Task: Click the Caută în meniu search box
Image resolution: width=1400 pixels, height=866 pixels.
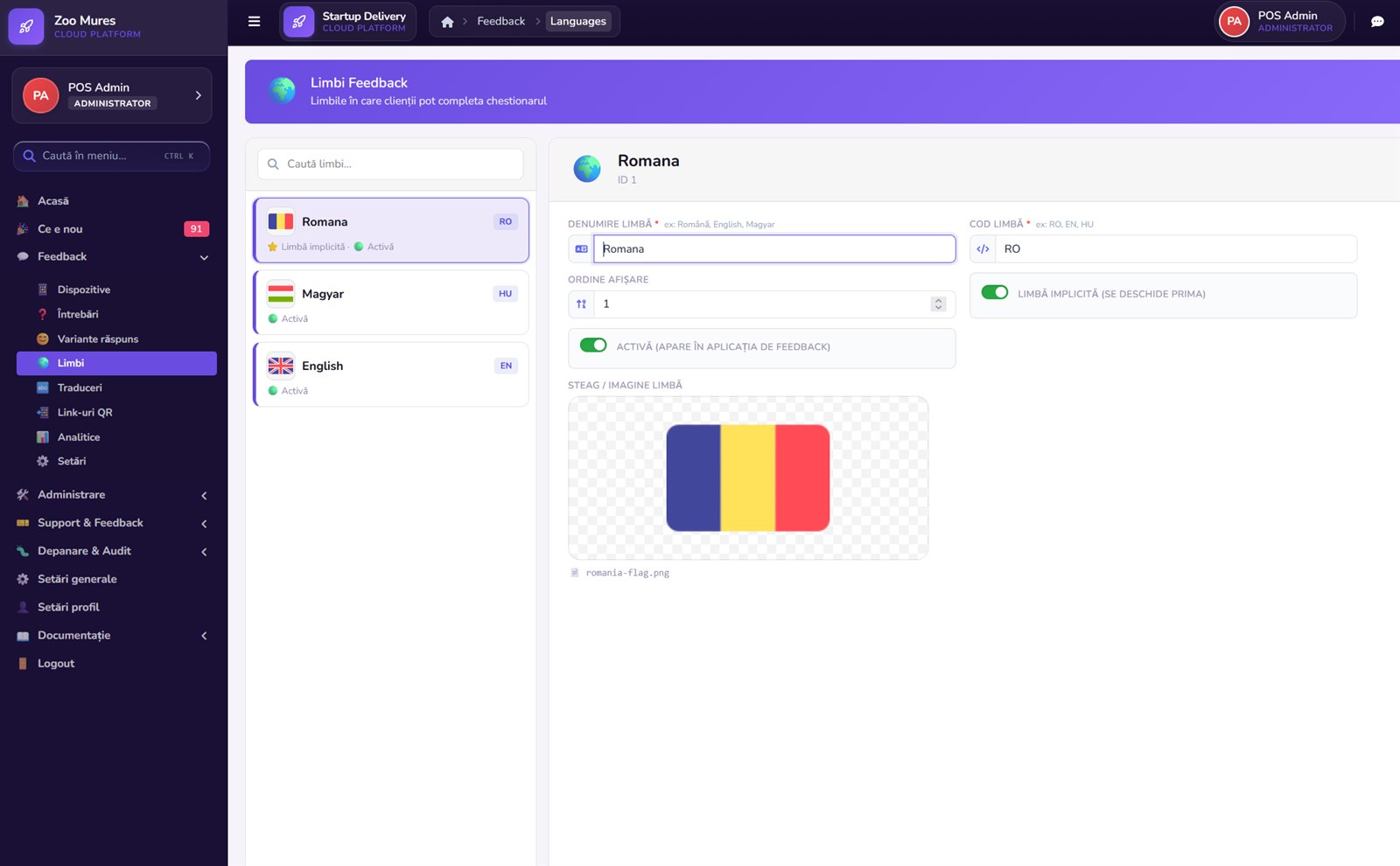Action: coord(111,156)
